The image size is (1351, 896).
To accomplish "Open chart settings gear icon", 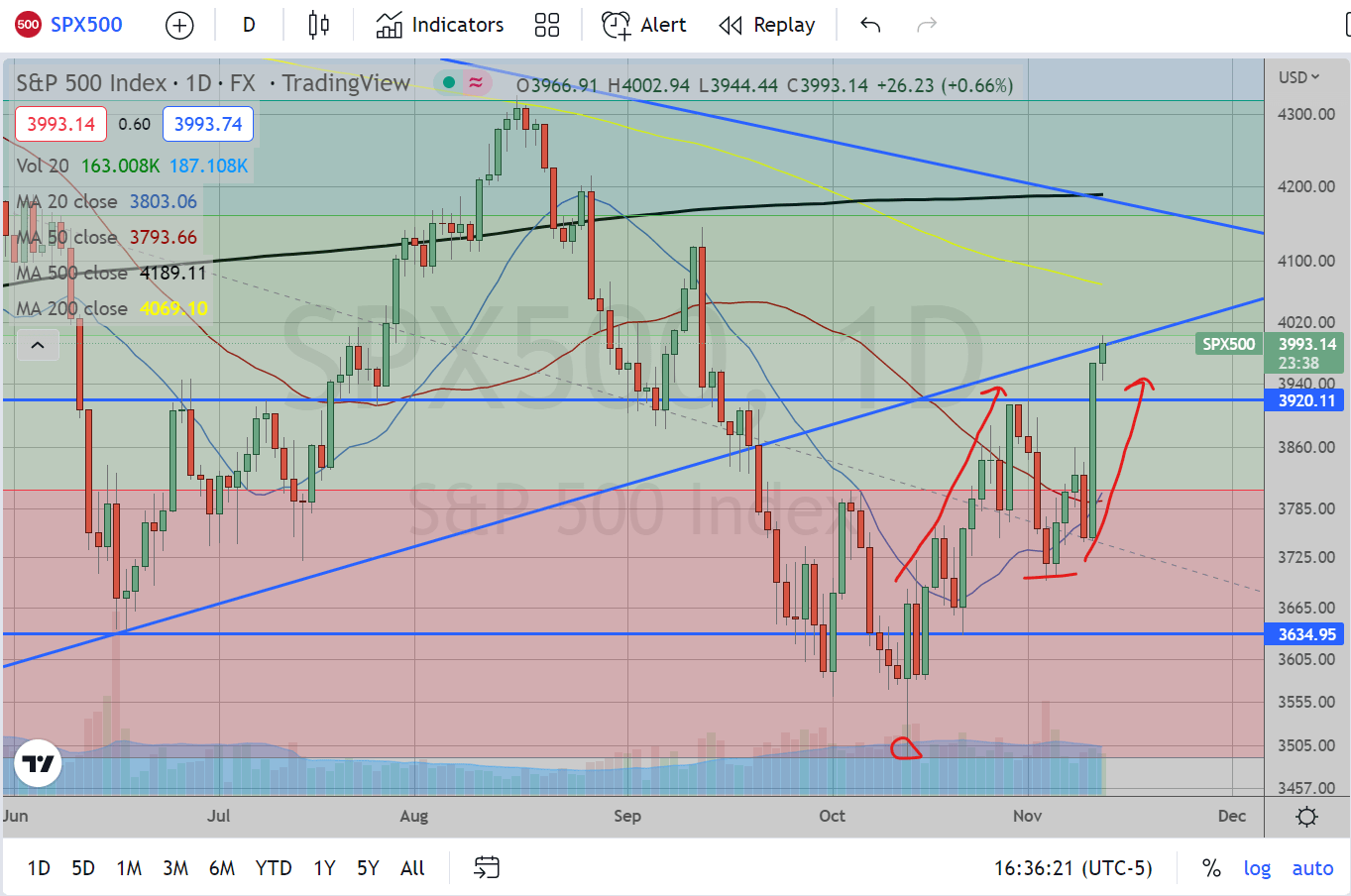I will (1306, 817).
